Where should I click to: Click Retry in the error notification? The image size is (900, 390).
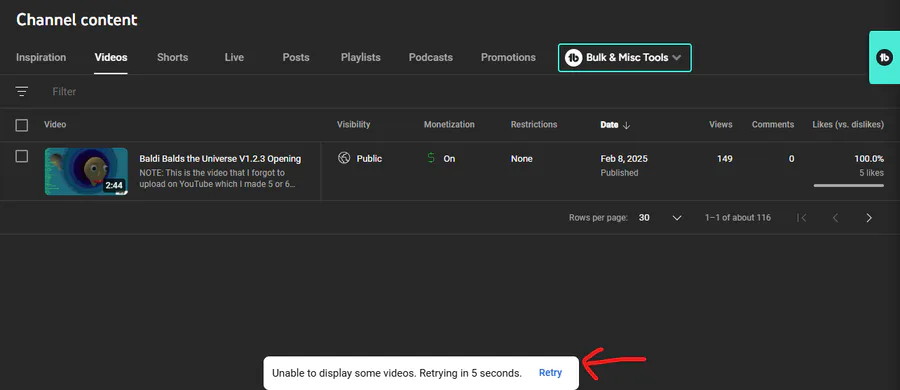pos(550,372)
